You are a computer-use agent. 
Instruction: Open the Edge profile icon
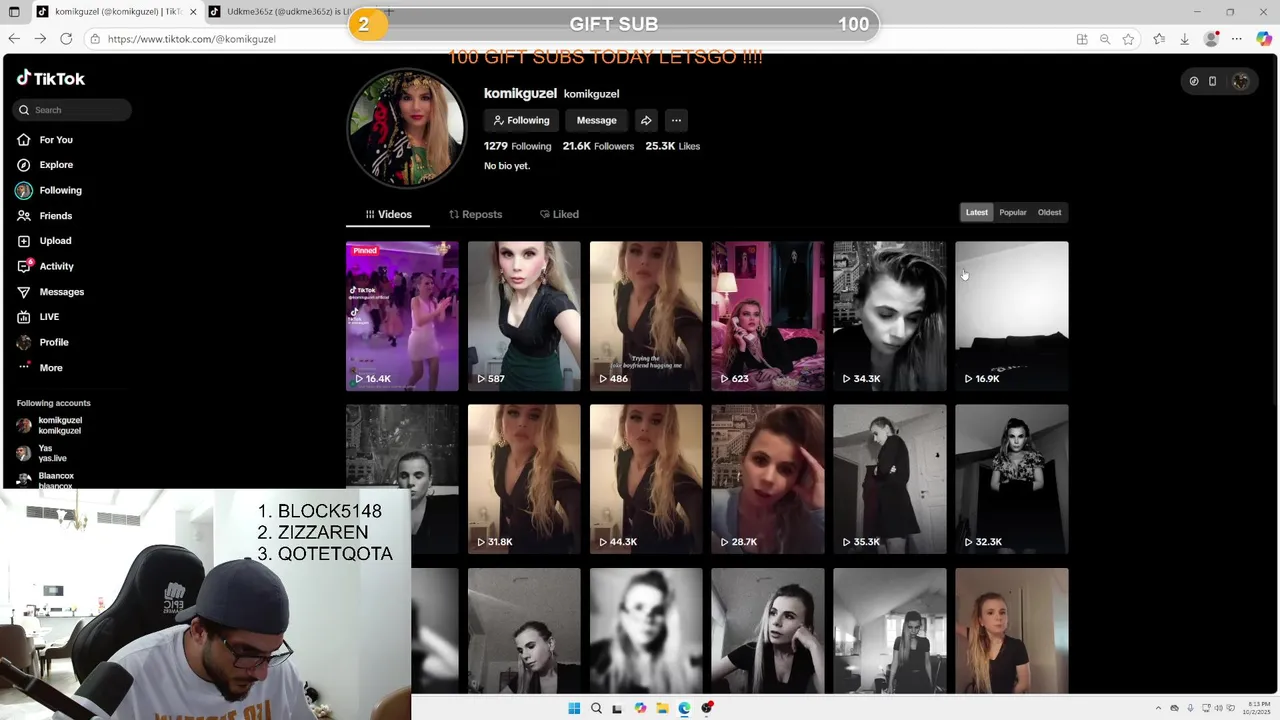(x=1211, y=39)
